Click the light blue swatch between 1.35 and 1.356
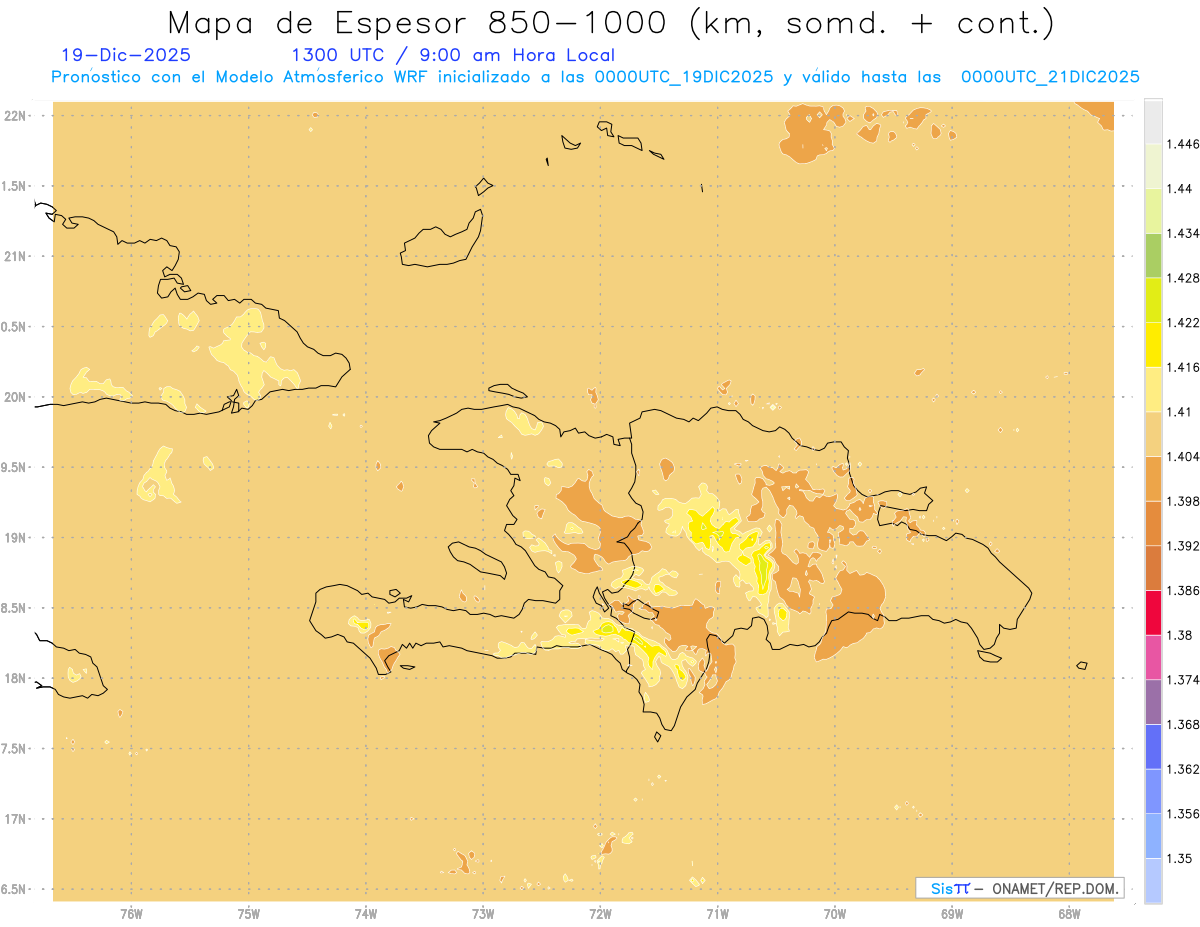1200x927 pixels. [1153, 835]
